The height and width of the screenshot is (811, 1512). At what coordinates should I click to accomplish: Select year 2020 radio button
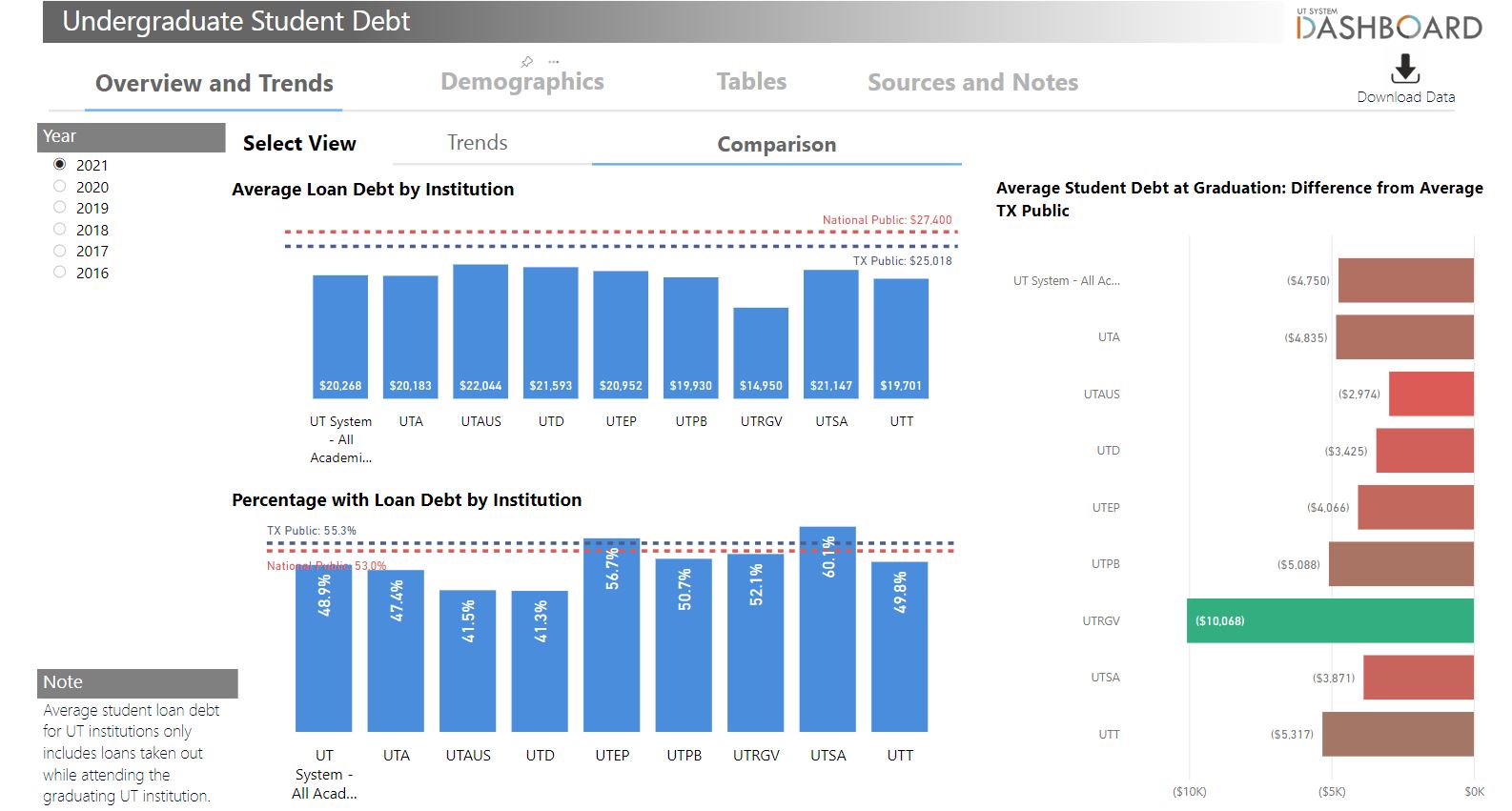coord(59,187)
